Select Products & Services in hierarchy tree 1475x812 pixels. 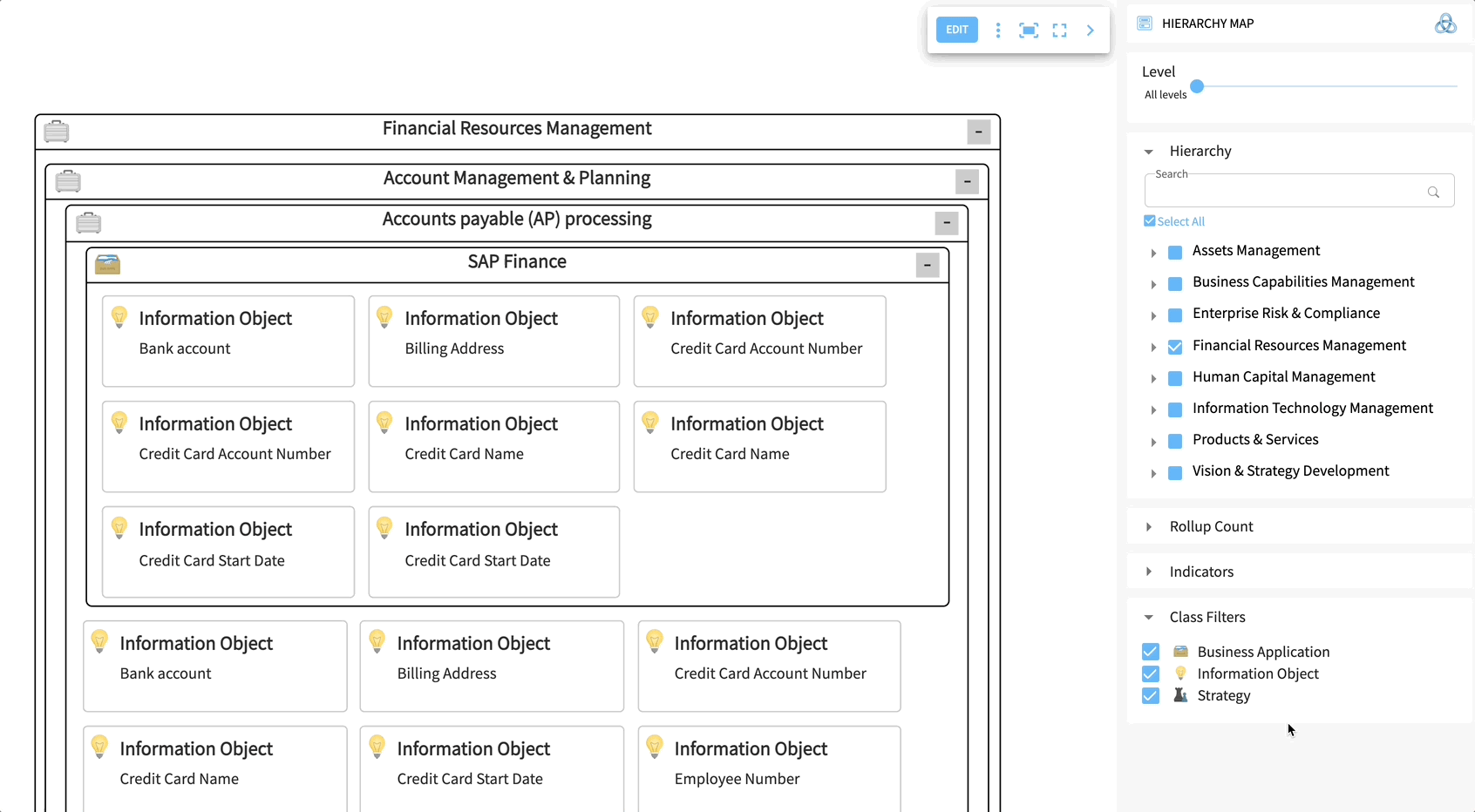1254,440
